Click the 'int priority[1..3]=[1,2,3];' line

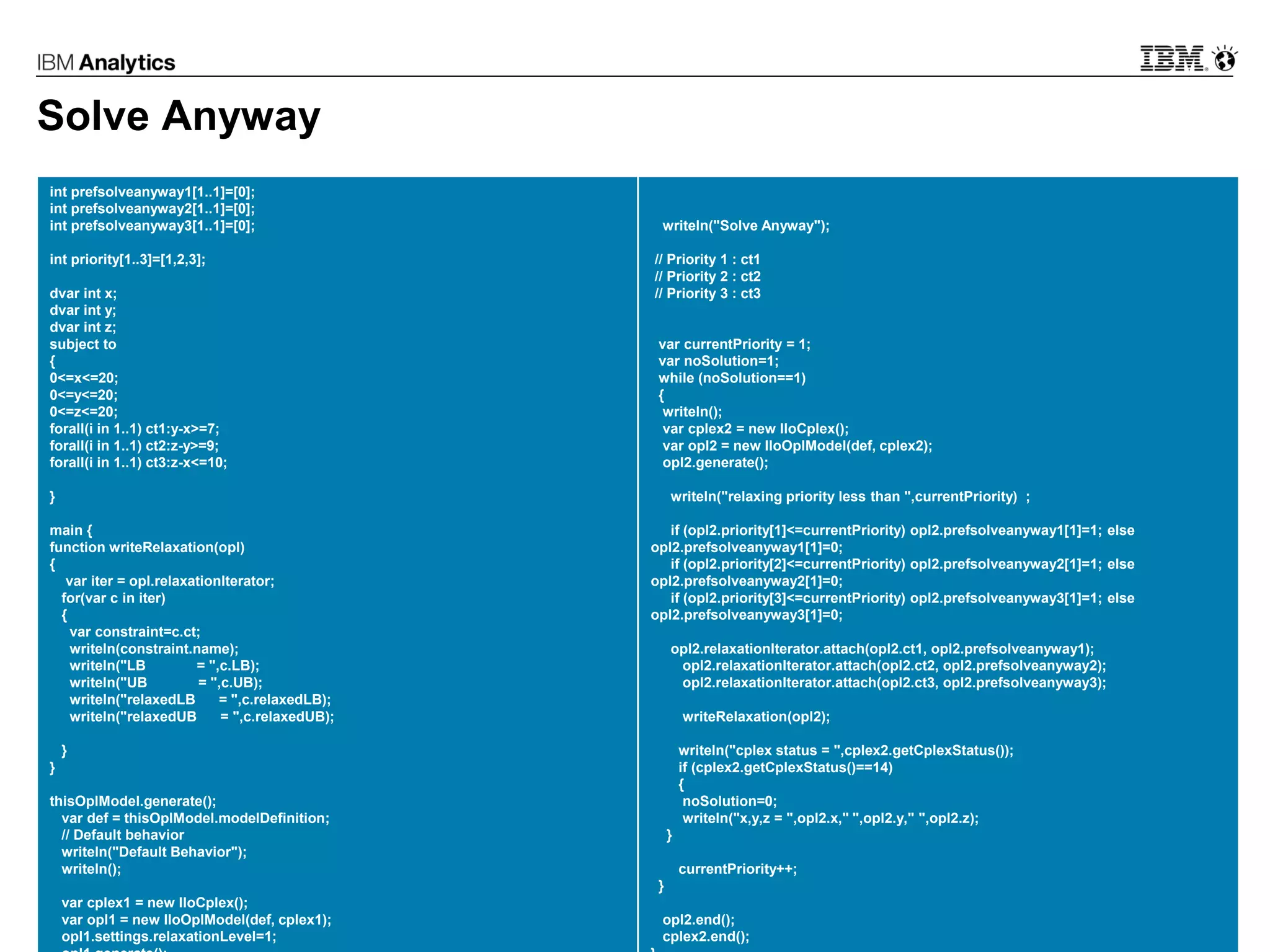[127, 260]
